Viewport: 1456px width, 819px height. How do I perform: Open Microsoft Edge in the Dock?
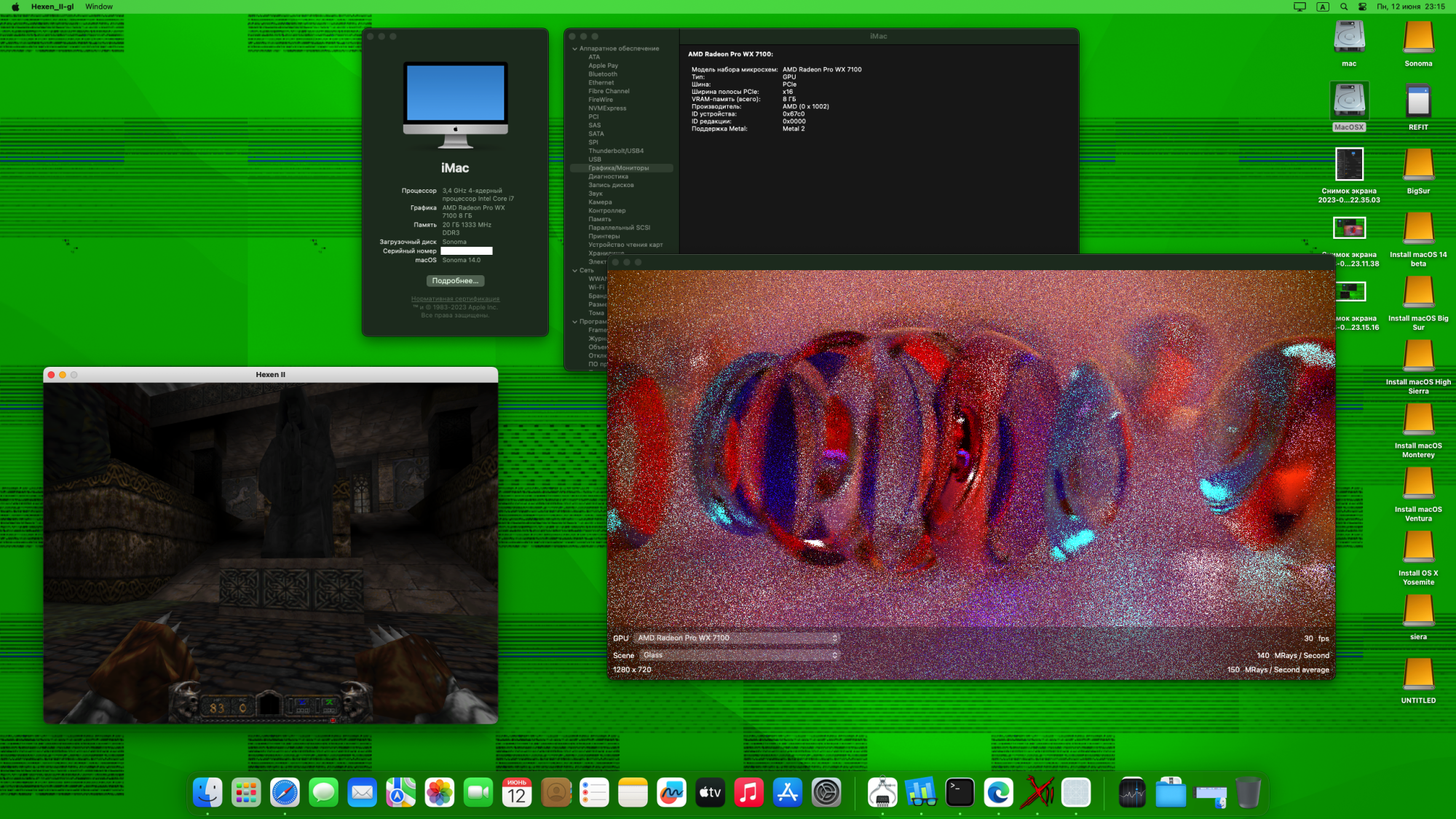[998, 793]
